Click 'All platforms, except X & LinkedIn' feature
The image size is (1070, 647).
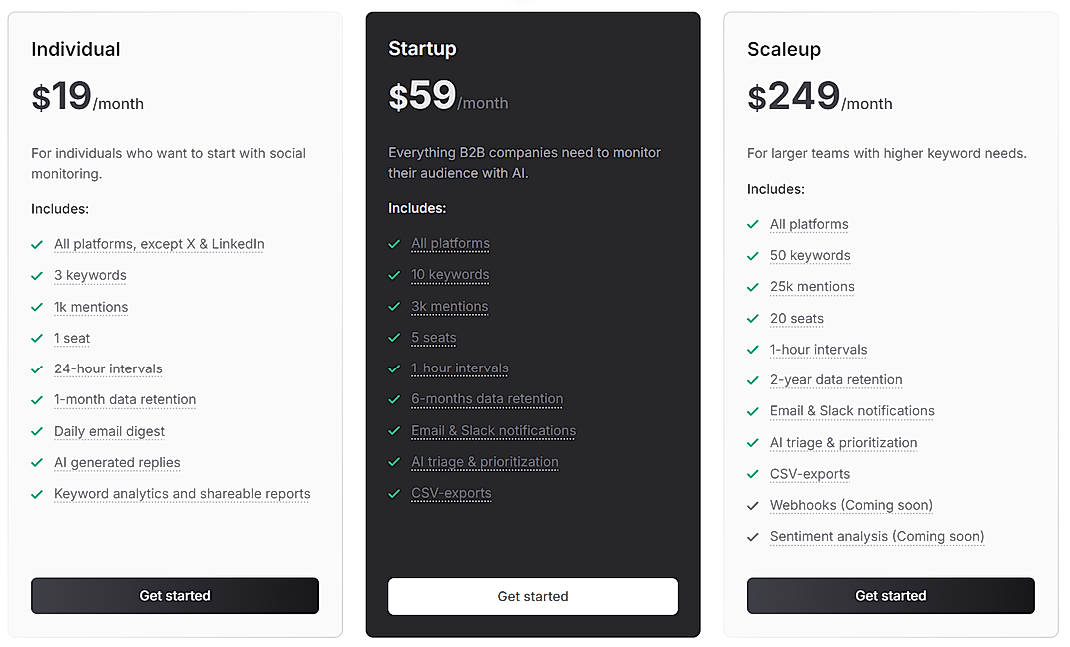pyautogui.click(x=159, y=244)
